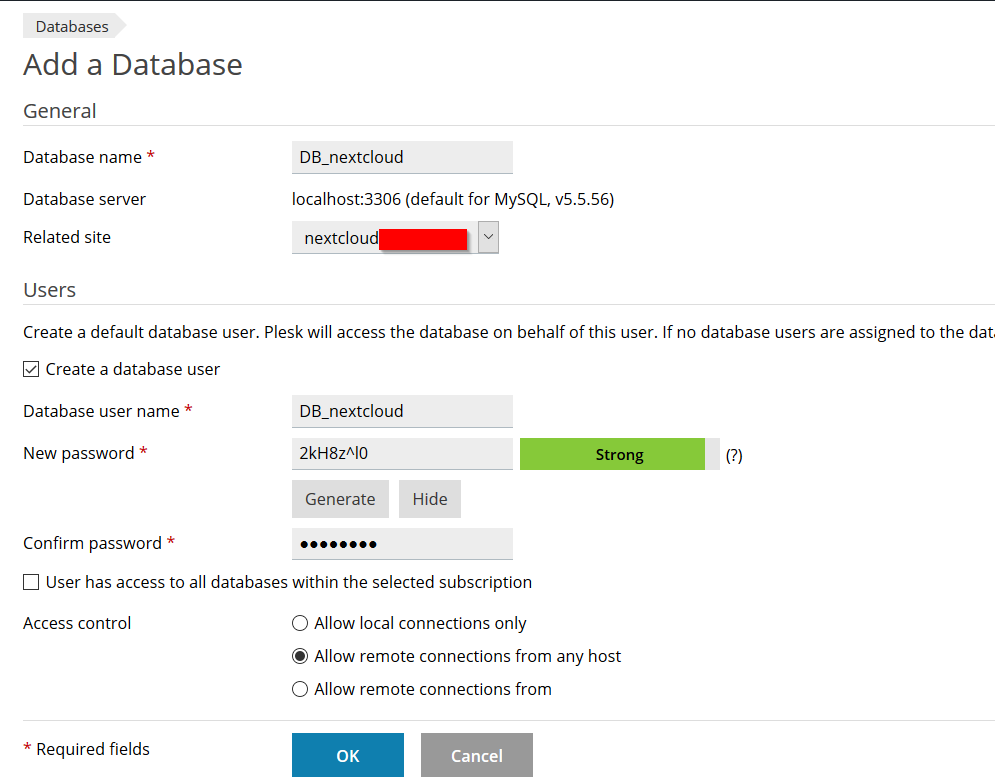The height and width of the screenshot is (782, 995).
Task: Enable user access to all databases checkbox
Action: coord(31,582)
